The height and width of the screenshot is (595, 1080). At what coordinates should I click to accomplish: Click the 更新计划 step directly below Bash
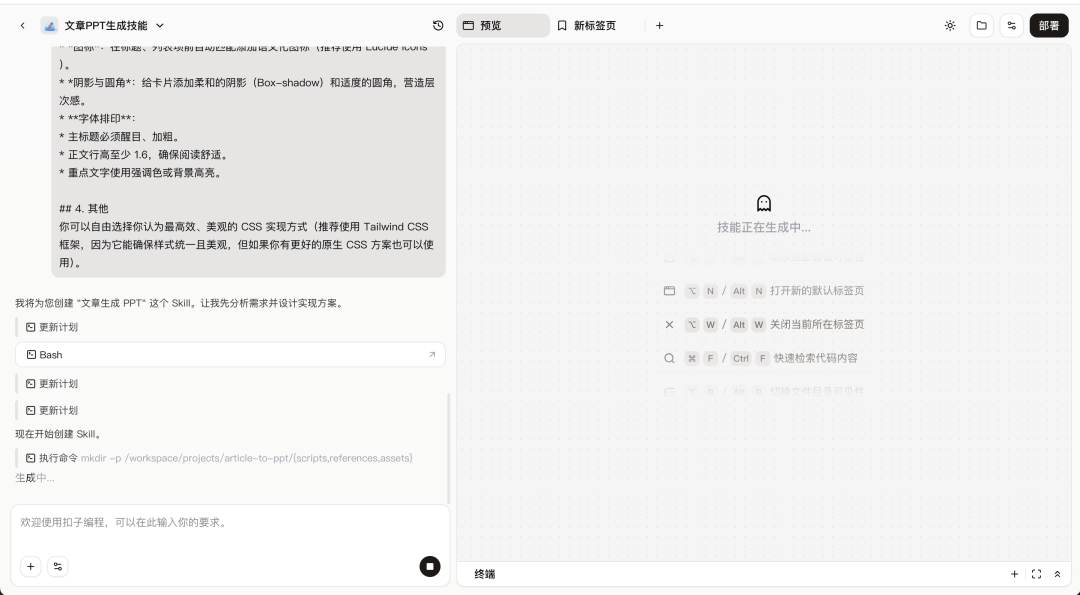pos(52,384)
